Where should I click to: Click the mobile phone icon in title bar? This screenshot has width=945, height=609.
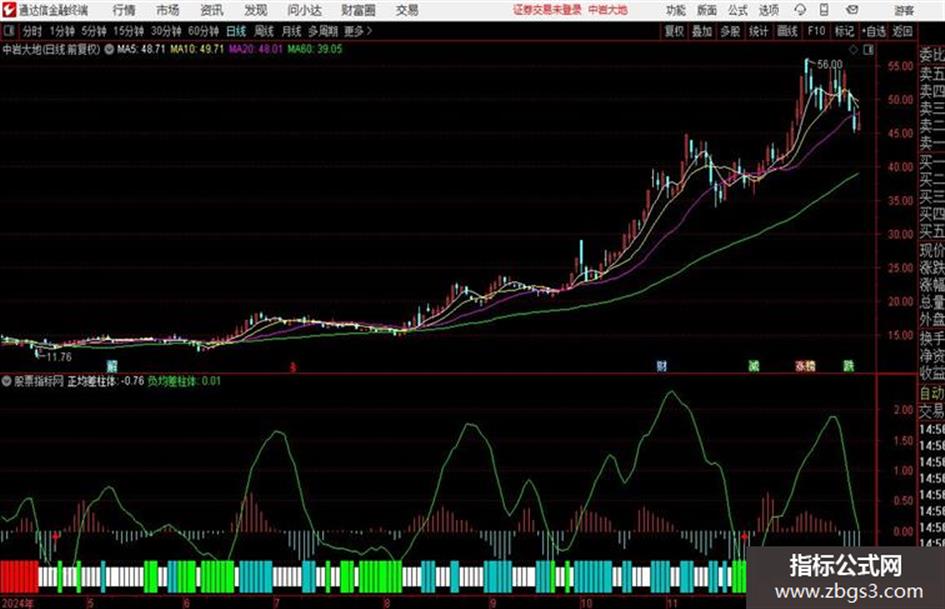coord(824,10)
